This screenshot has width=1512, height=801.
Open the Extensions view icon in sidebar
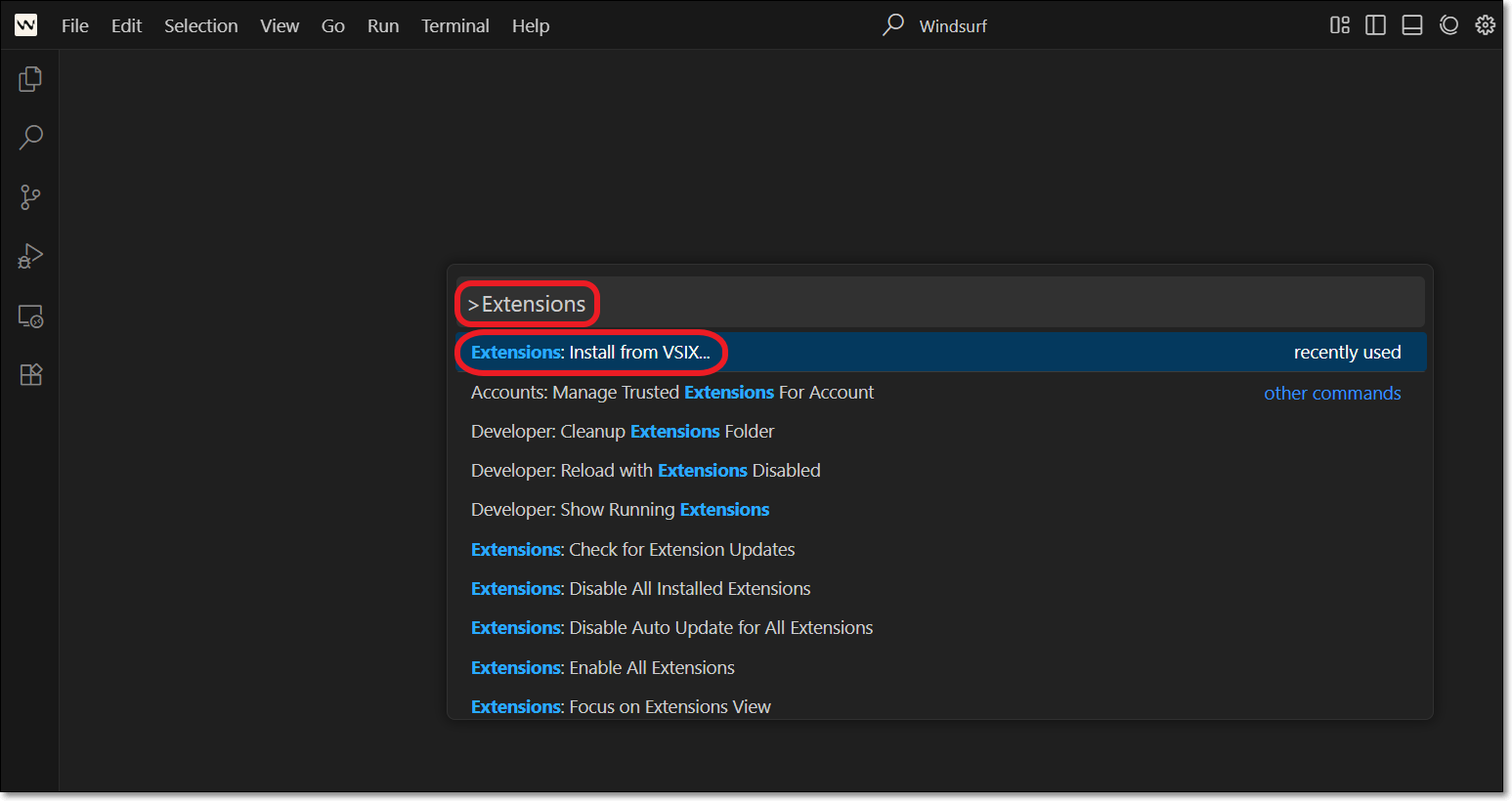click(30, 375)
